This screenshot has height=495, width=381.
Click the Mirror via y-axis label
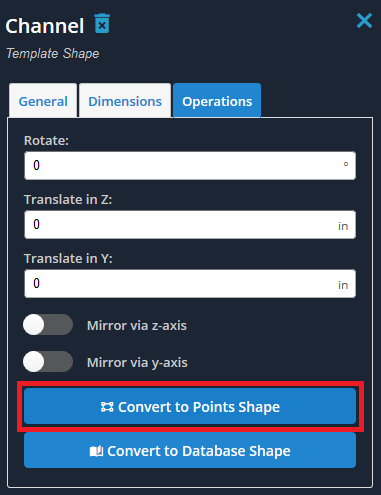(137, 363)
